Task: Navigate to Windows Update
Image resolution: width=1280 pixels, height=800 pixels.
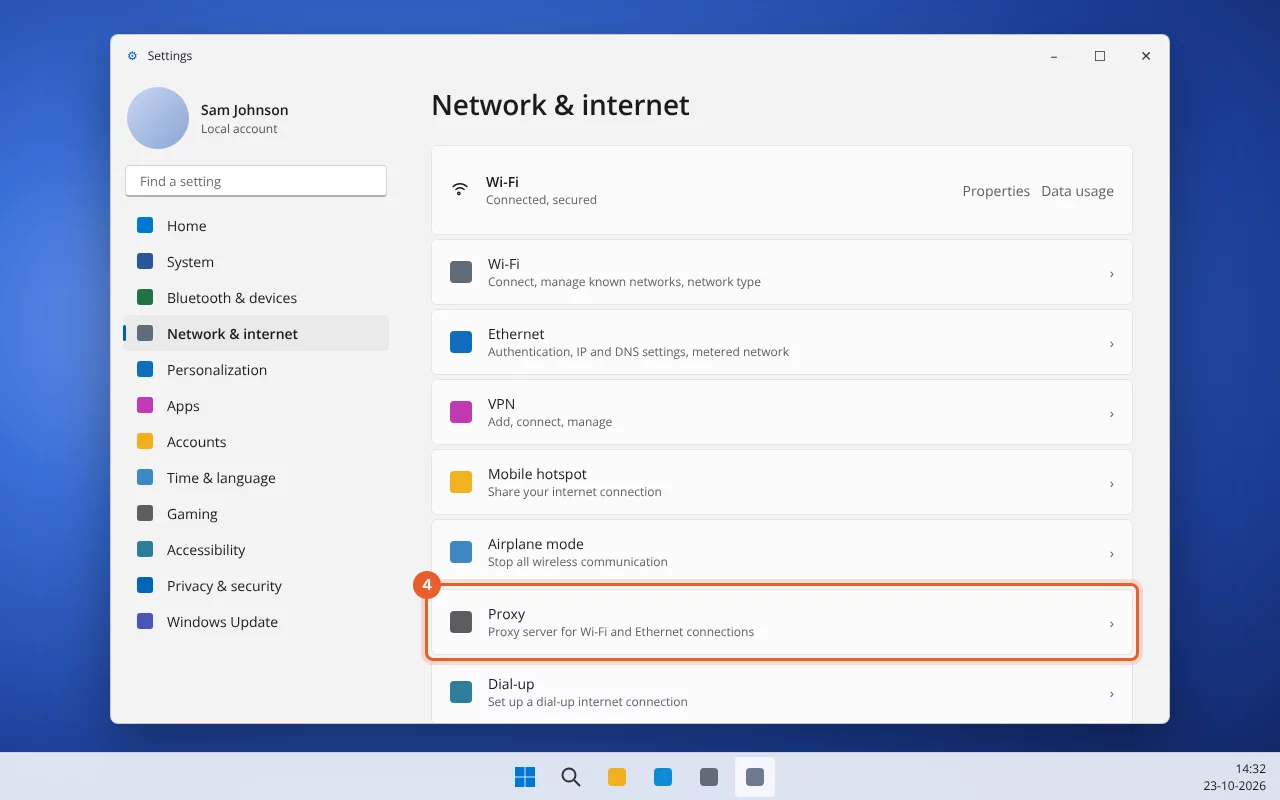Action: tap(256, 622)
